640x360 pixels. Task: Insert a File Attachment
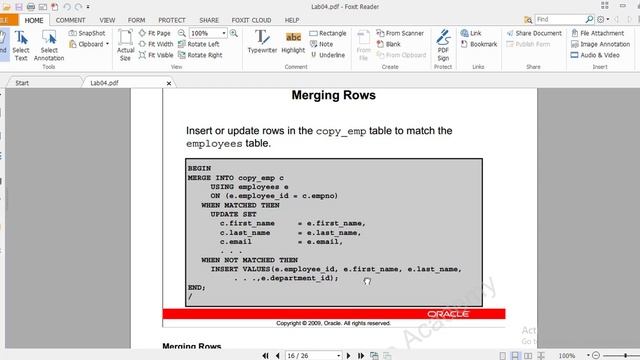pos(598,33)
